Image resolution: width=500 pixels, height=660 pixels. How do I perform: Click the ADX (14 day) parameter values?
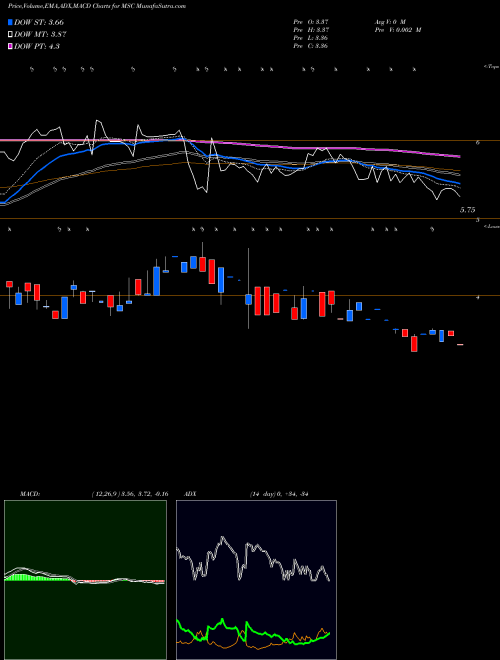(279, 494)
